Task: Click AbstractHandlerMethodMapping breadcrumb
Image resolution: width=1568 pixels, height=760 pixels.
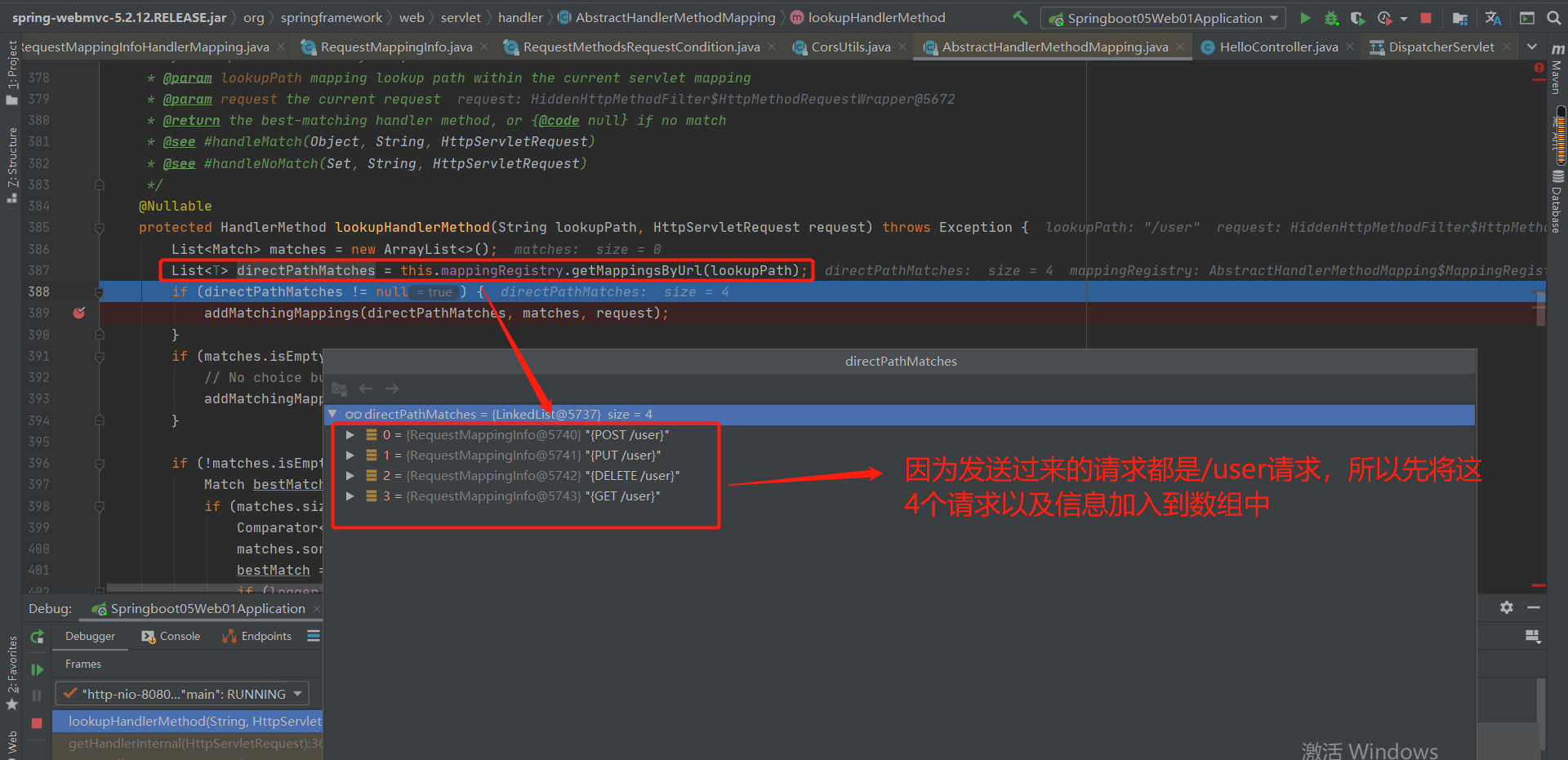Action: tap(666, 18)
